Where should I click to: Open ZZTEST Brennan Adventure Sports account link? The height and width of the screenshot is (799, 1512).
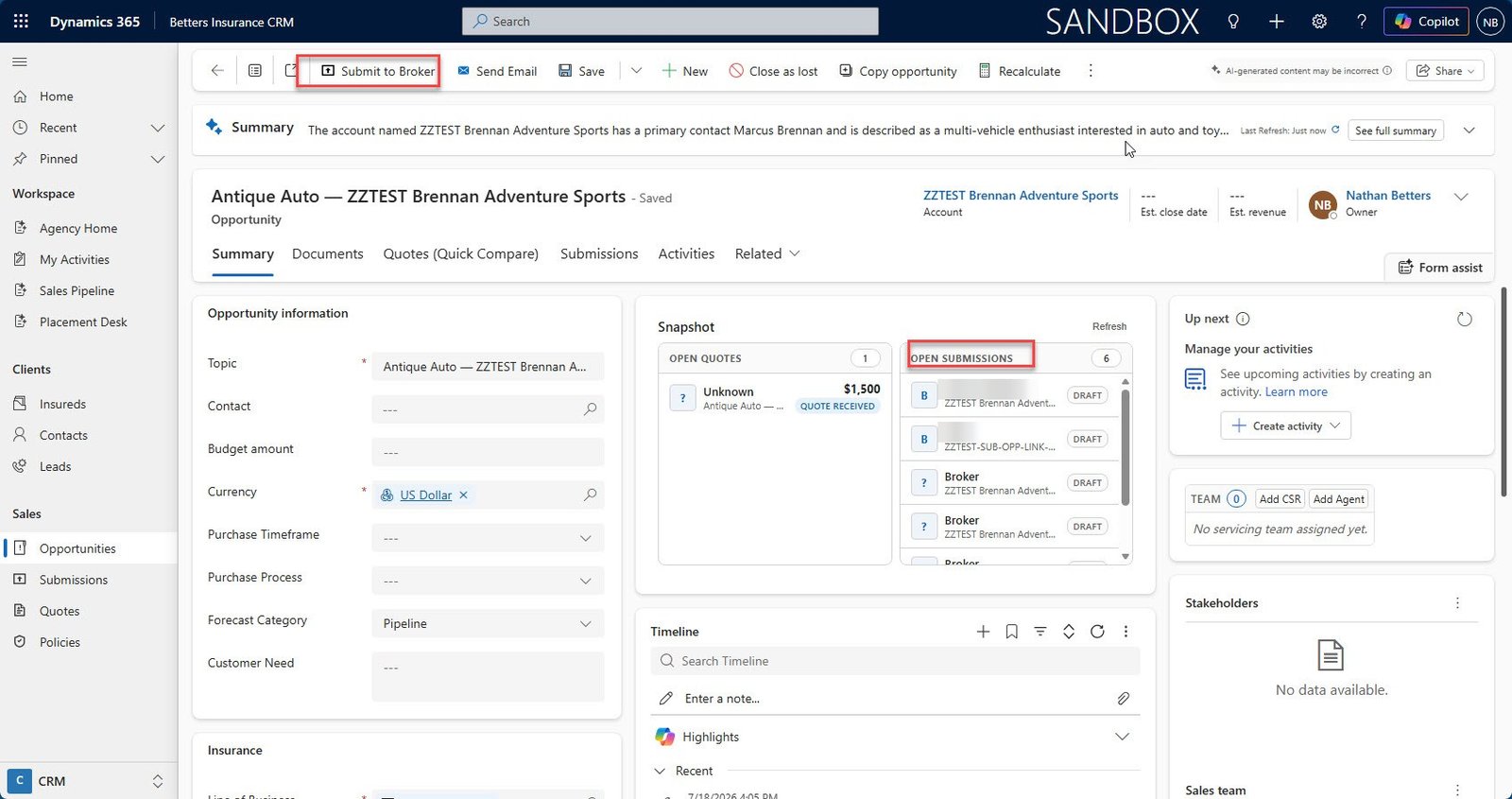click(x=1021, y=196)
